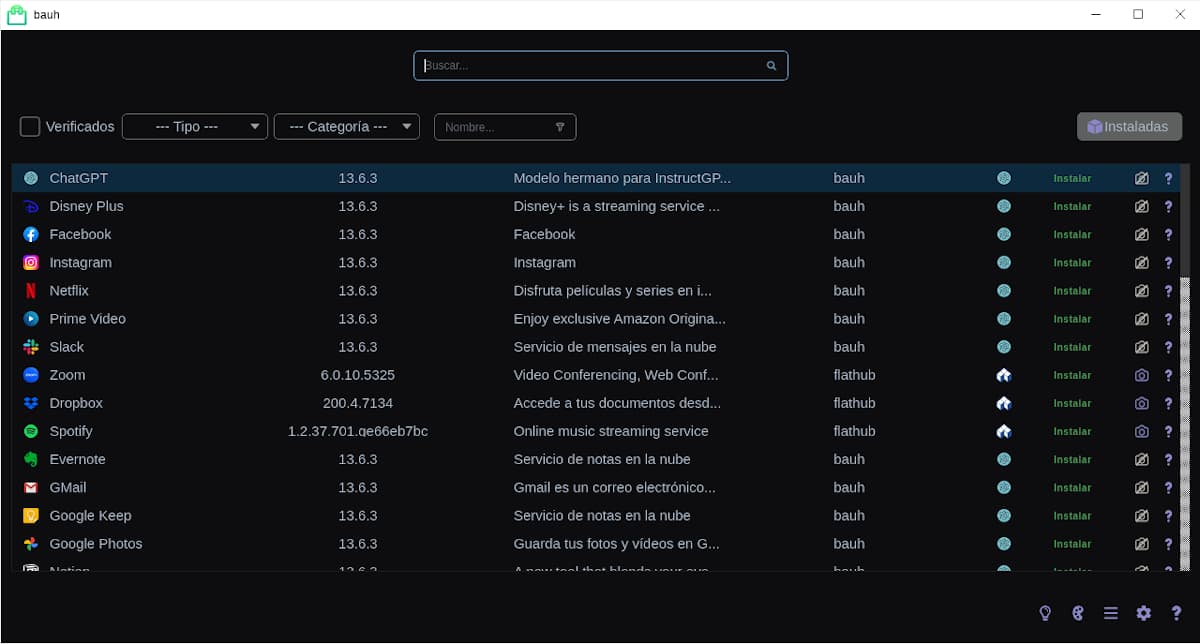This screenshot has width=1200, height=644.
Task: Install Zoom with its Instalar button
Action: [1072, 375]
